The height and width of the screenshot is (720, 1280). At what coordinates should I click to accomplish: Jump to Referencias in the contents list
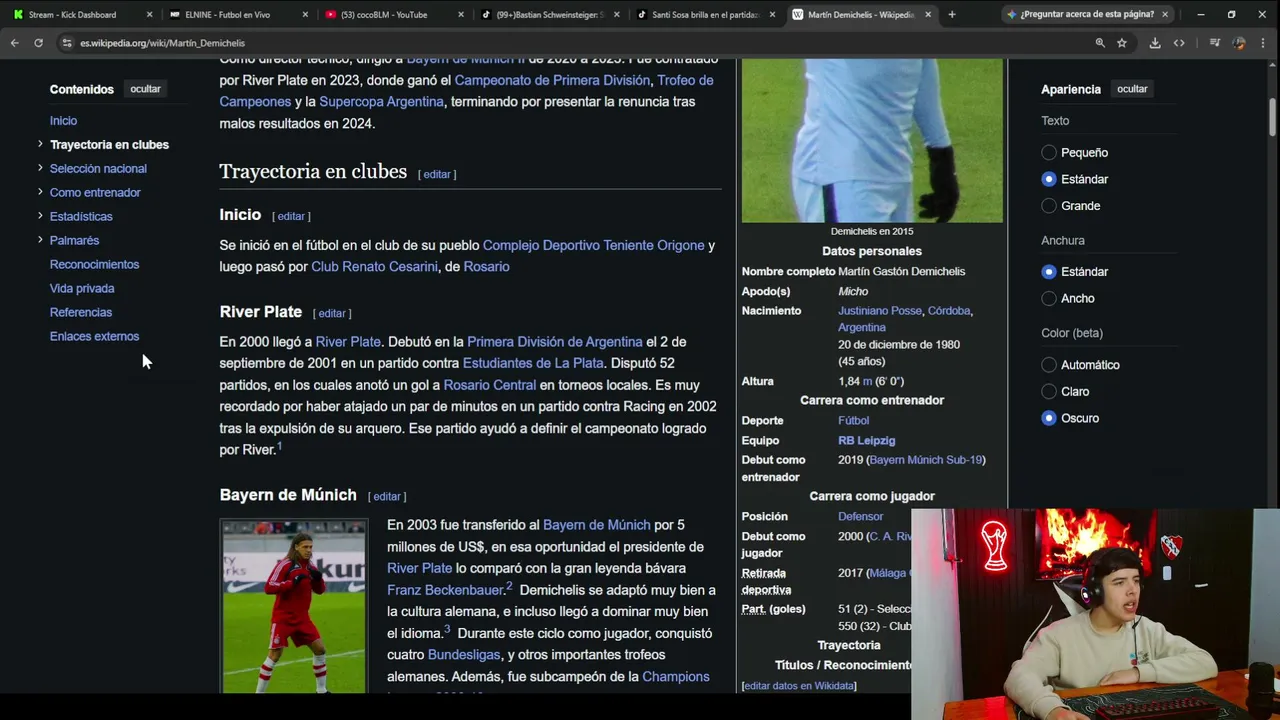81,313
